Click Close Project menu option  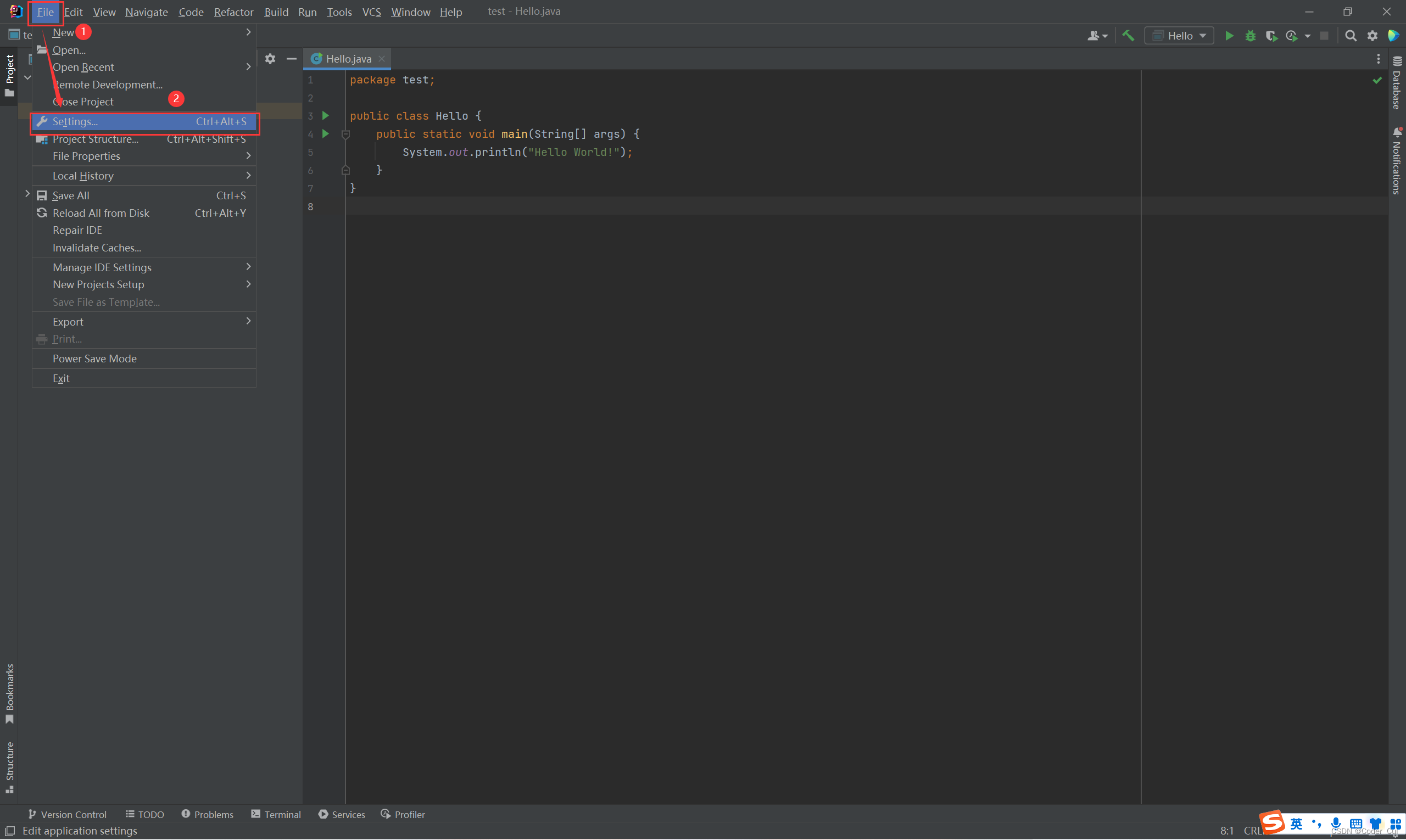(83, 101)
